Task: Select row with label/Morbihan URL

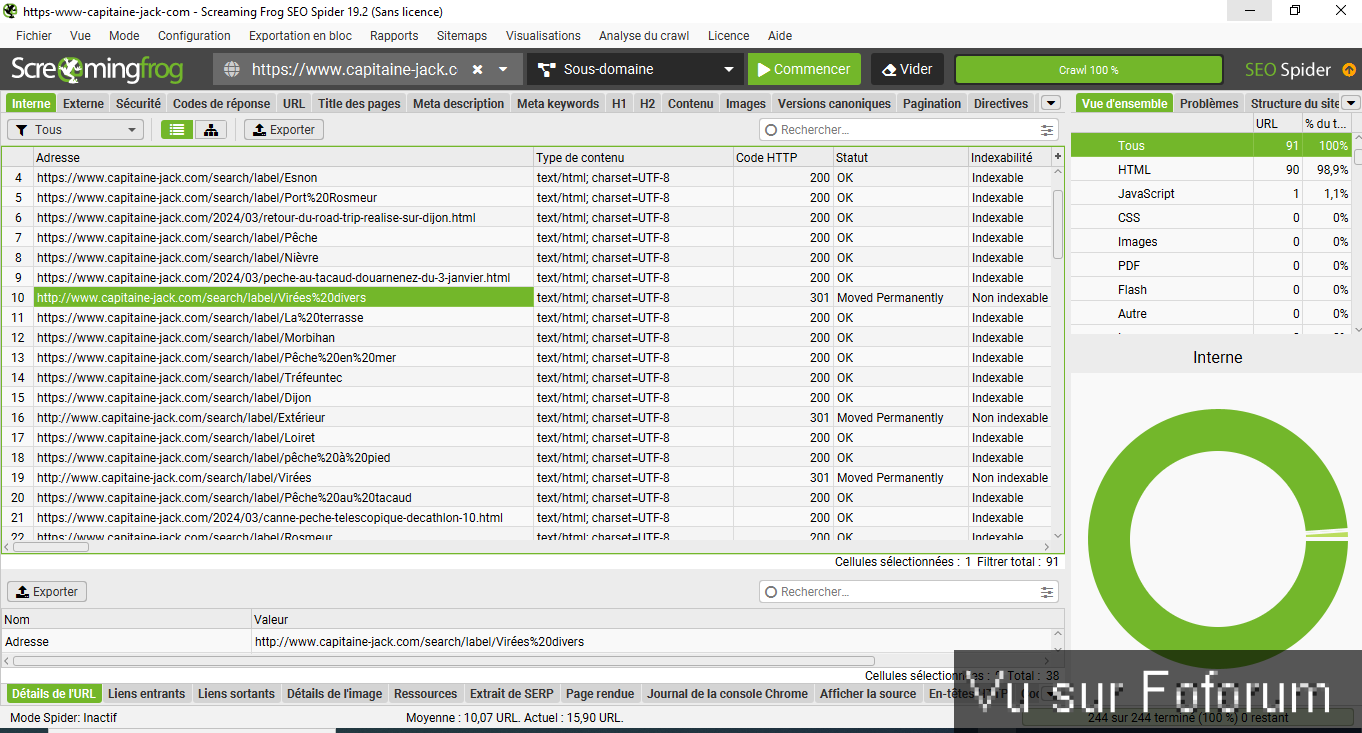Action: 526,337
